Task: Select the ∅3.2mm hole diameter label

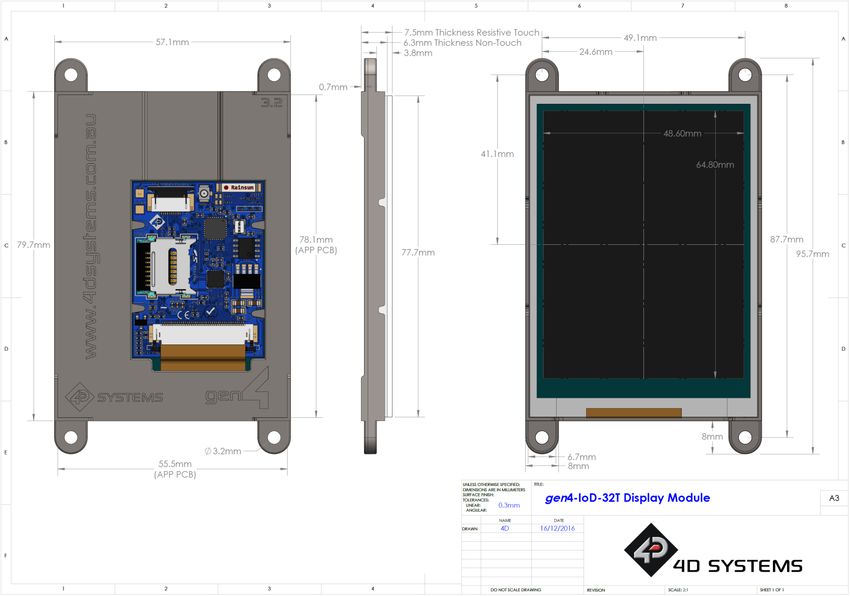Action: [223, 451]
